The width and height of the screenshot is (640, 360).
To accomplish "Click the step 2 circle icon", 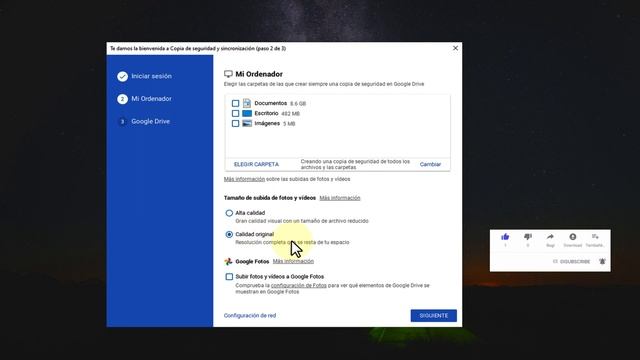I will point(122,99).
